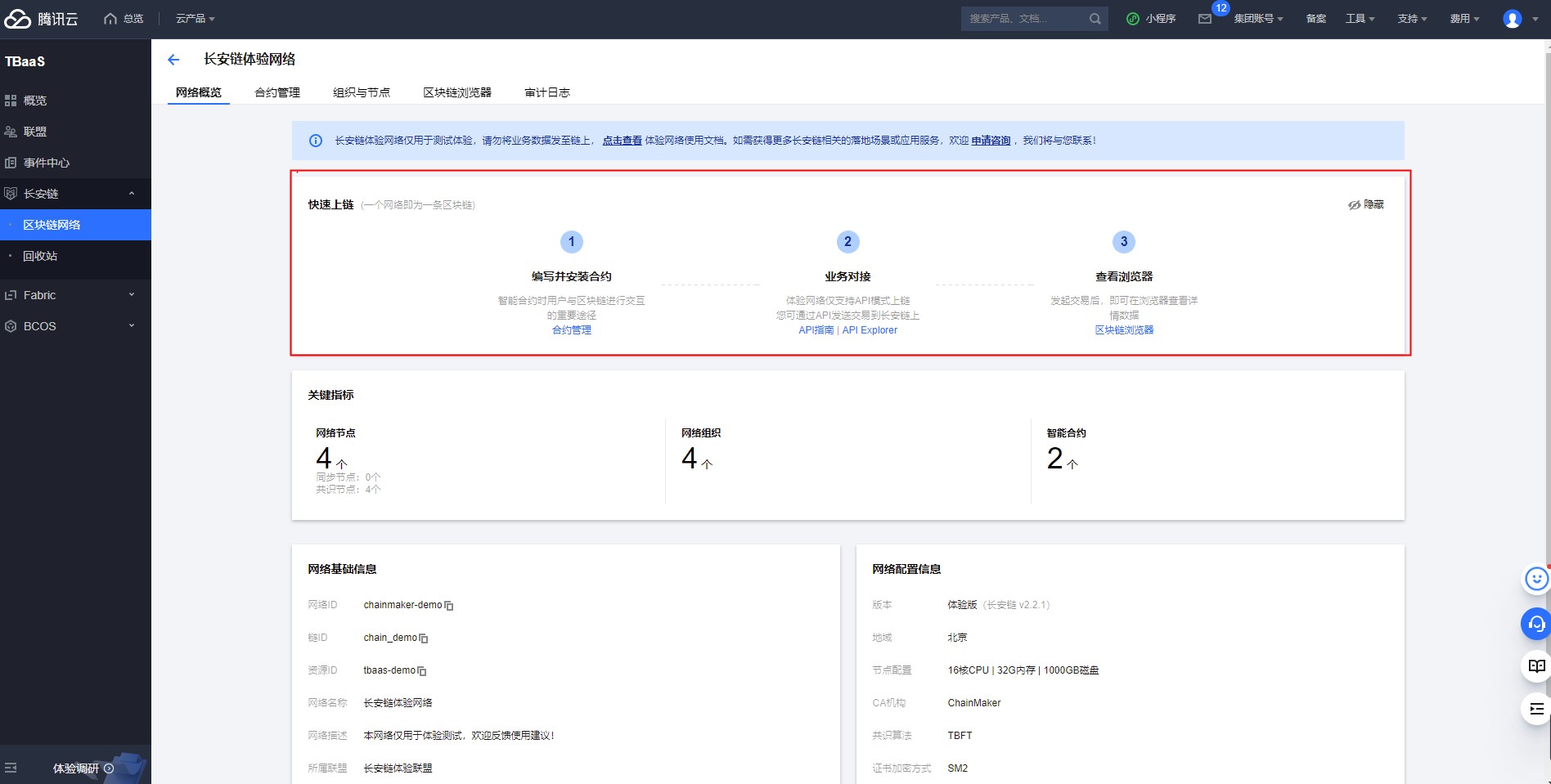Viewport: 1551px width, 784px height.
Task: Open the API Explorer link
Action: click(x=870, y=330)
